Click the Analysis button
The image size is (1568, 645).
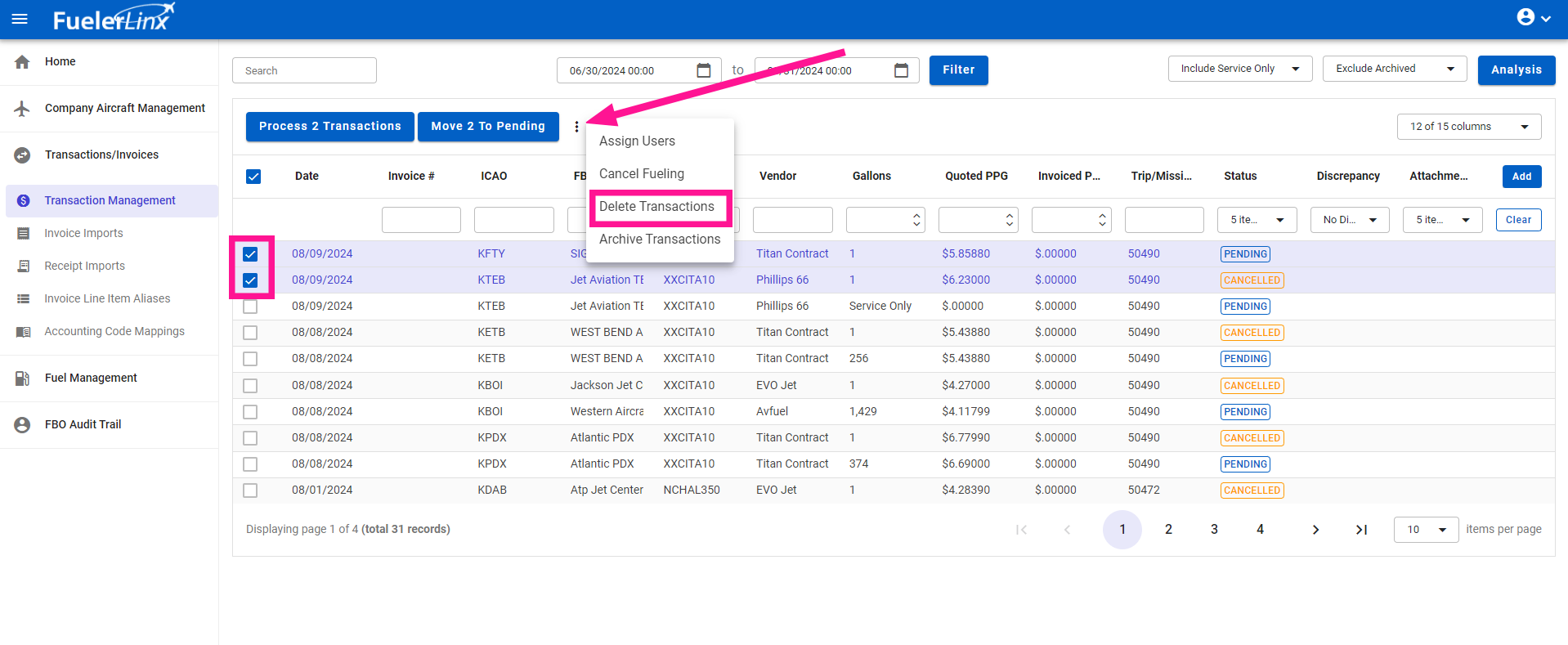(1516, 70)
